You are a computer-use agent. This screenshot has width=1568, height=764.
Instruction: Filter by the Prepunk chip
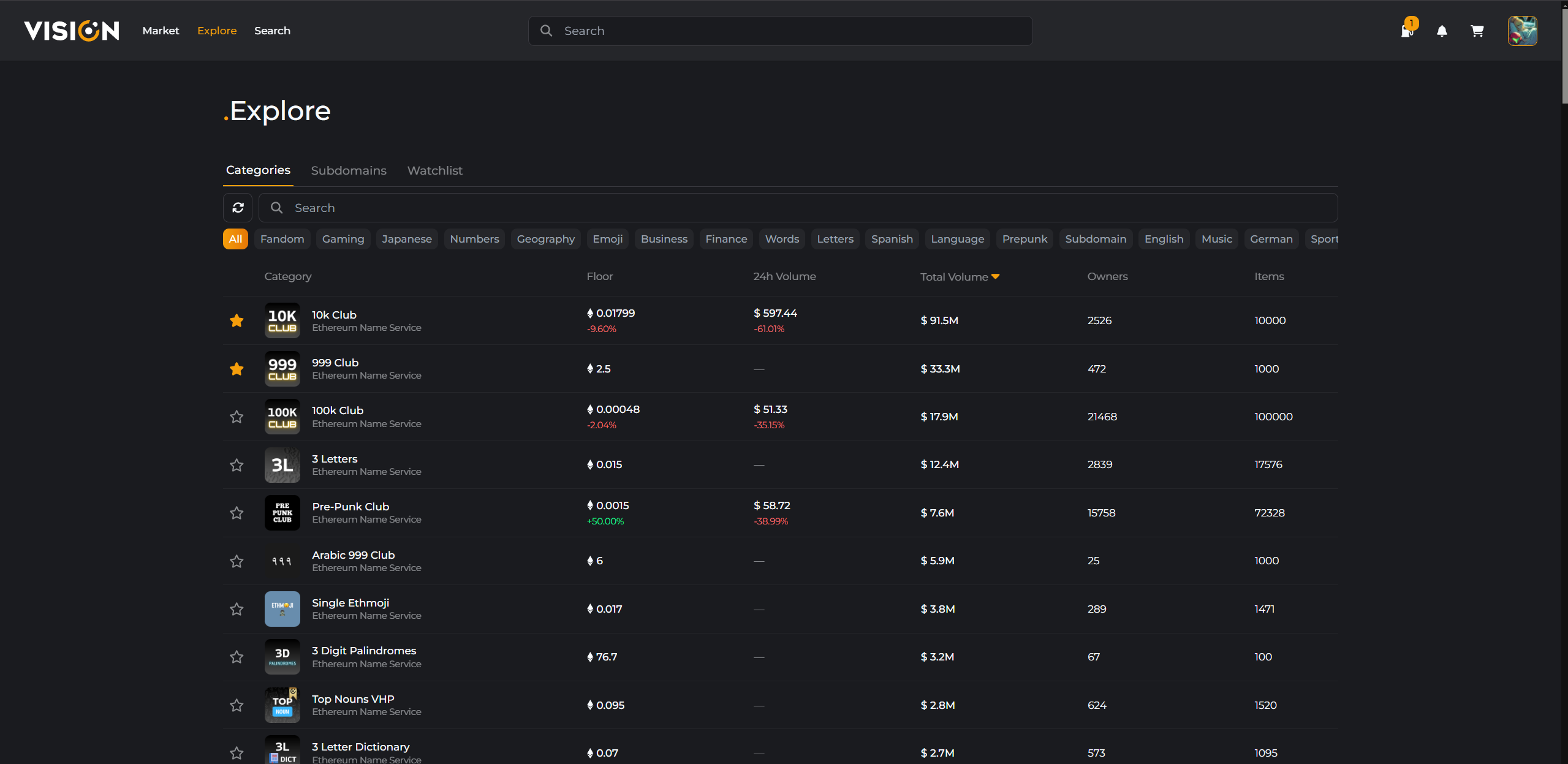point(1025,239)
